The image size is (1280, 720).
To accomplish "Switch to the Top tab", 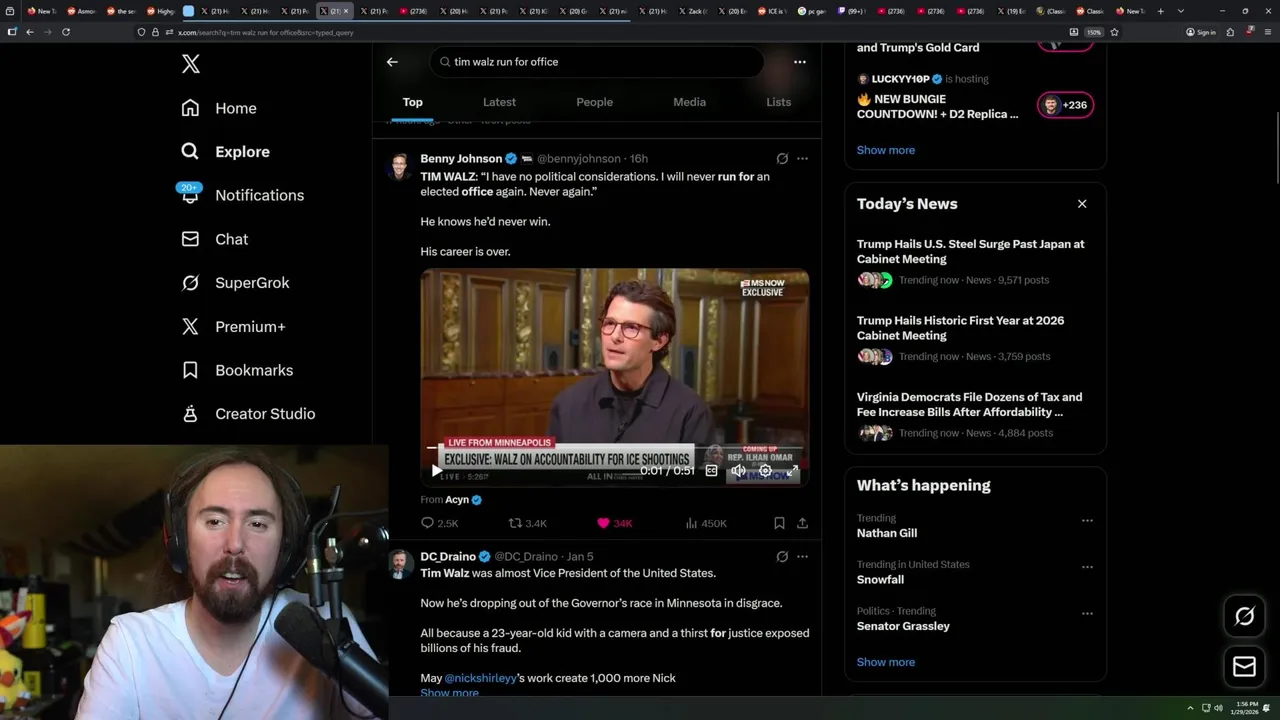I will [x=412, y=102].
